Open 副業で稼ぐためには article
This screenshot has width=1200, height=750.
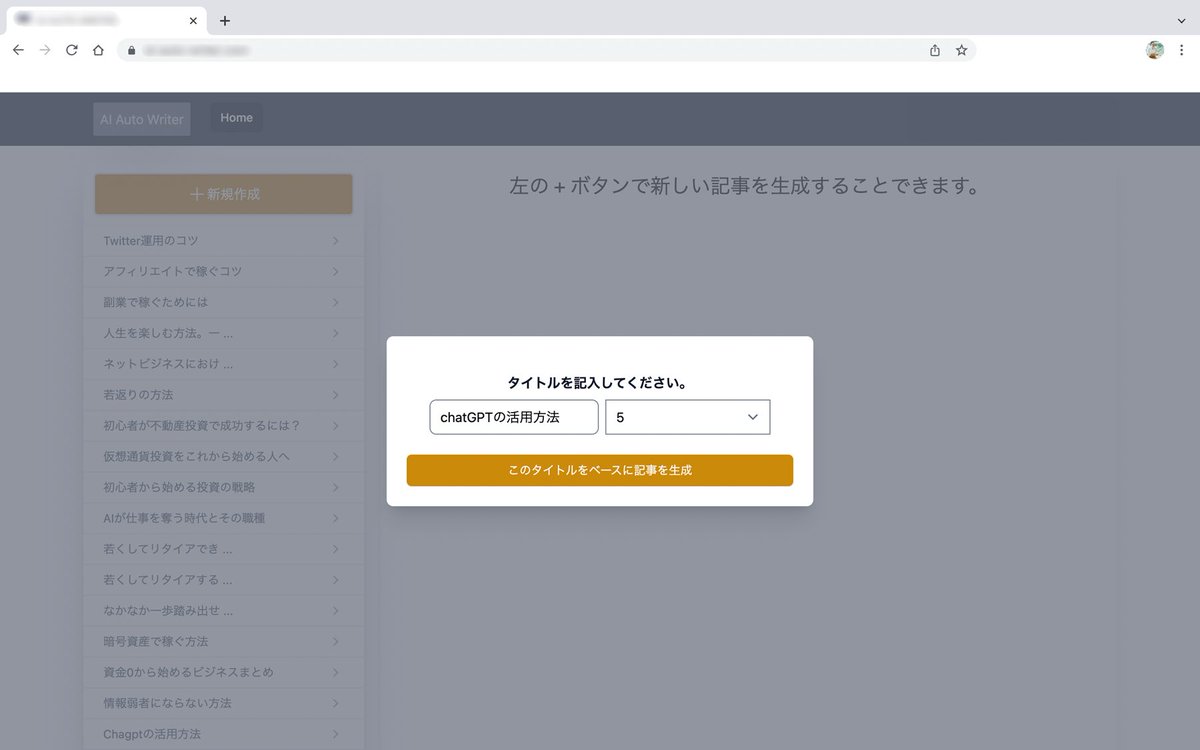[156, 302]
